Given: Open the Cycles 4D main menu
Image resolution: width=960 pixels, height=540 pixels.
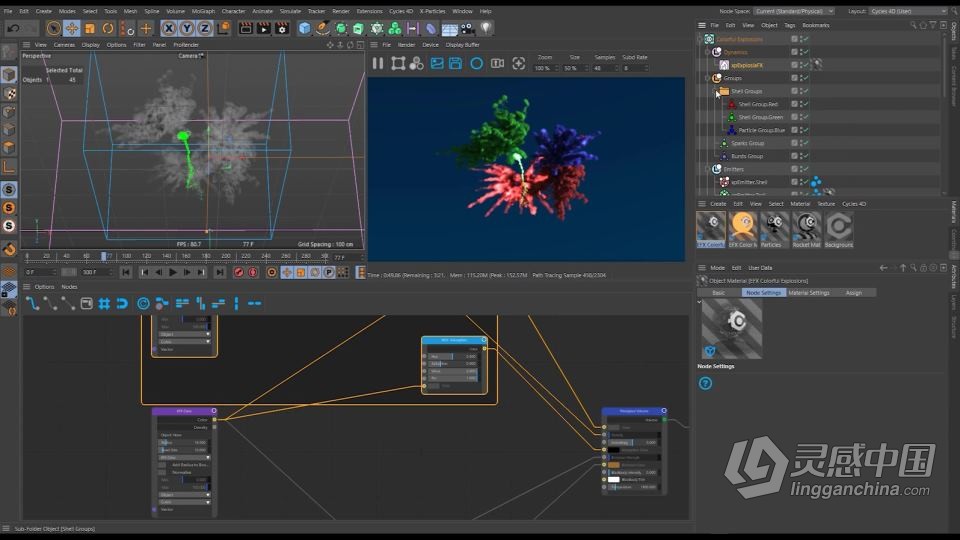Looking at the screenshot, I should click(401, 11).
